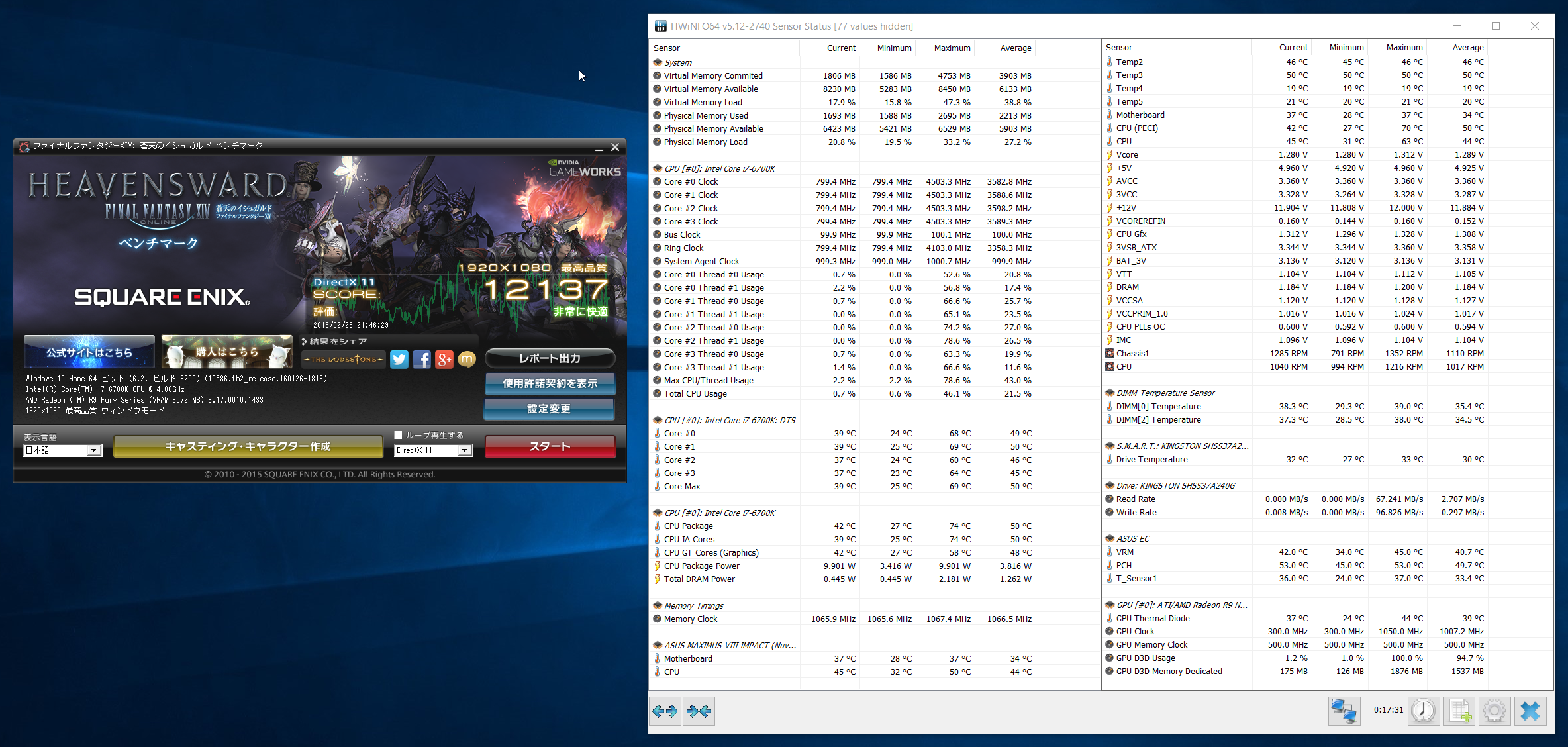Collapse the S.M.A.R.T. KINGSTON group
This screenshot has width=1568, height=747.
[x=1110, y=446]
